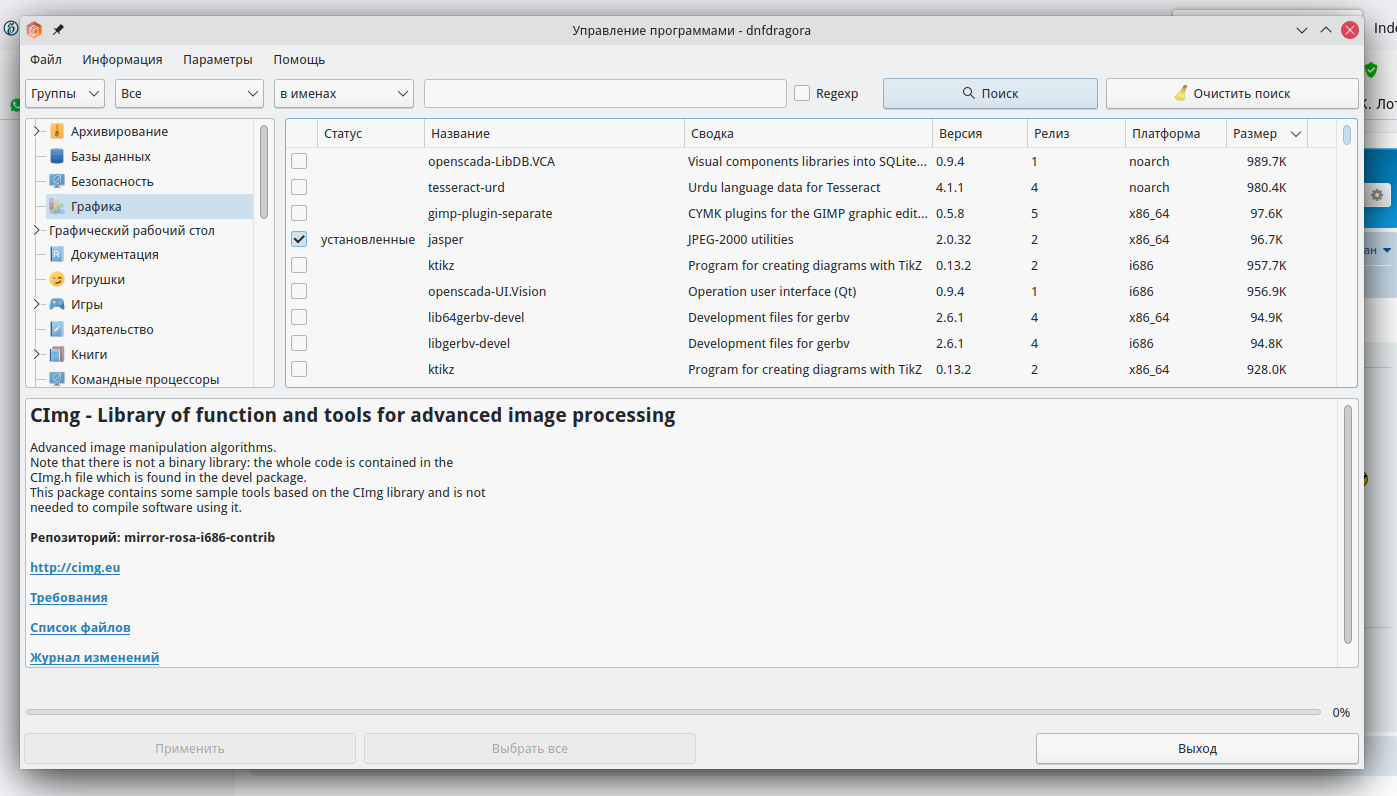
Task: Click the Archiving category folder icon
Action: point(57,132)
